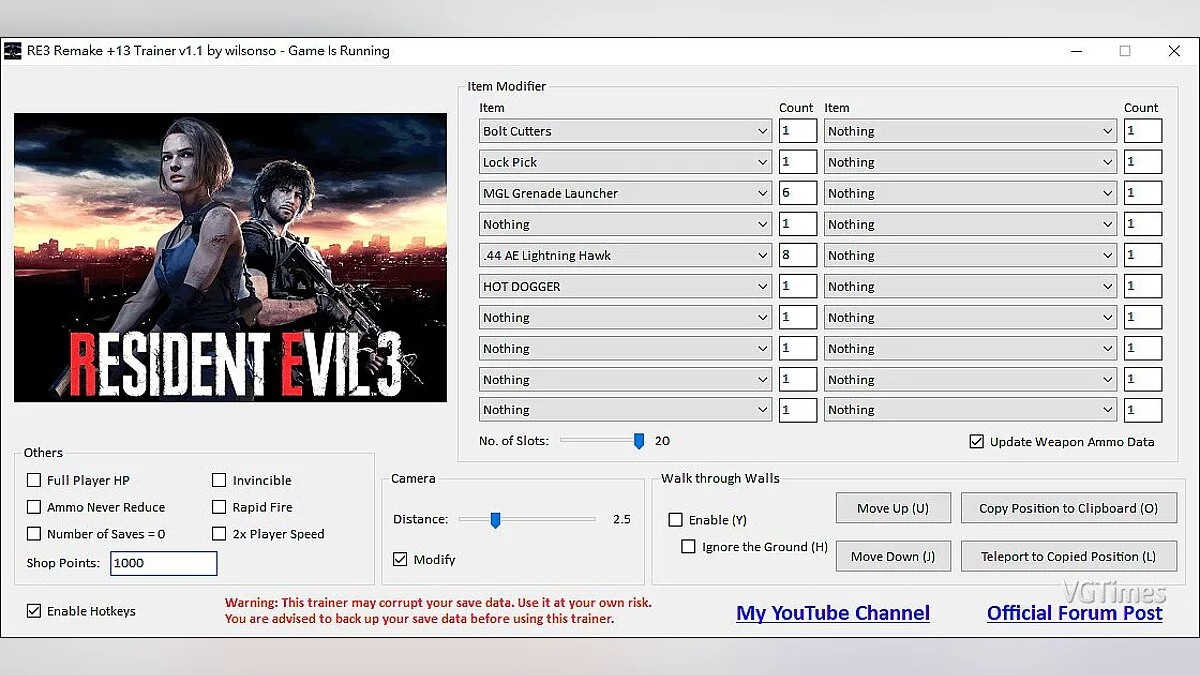The image size is (1200, 675).
Task: Uncheck Update Weapon Ammo Data
Action: pos(977,441)
